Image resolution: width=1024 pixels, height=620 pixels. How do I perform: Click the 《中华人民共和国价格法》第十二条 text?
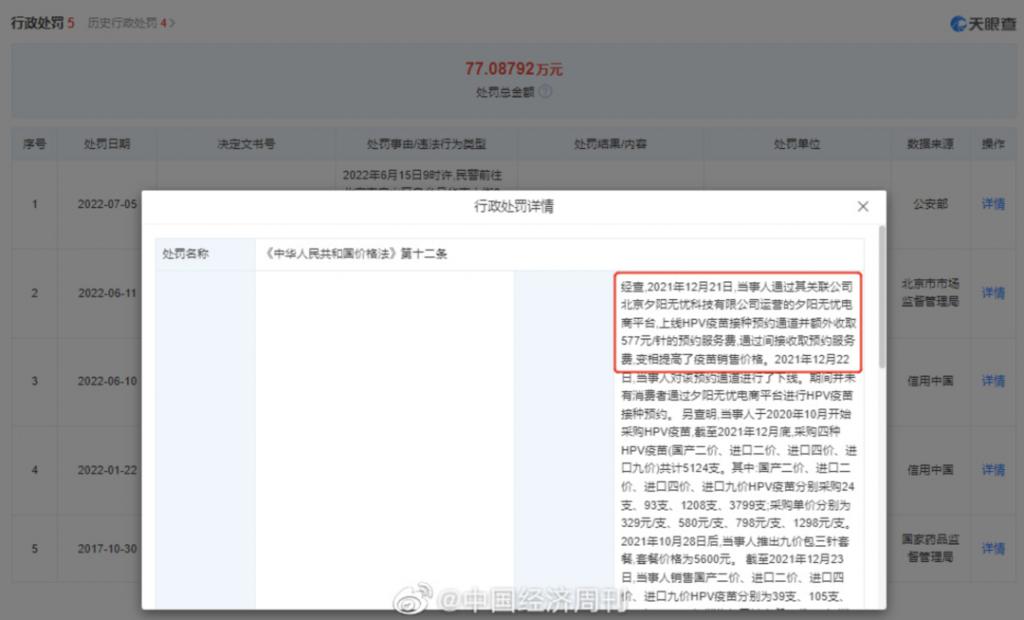click(356, 254)
